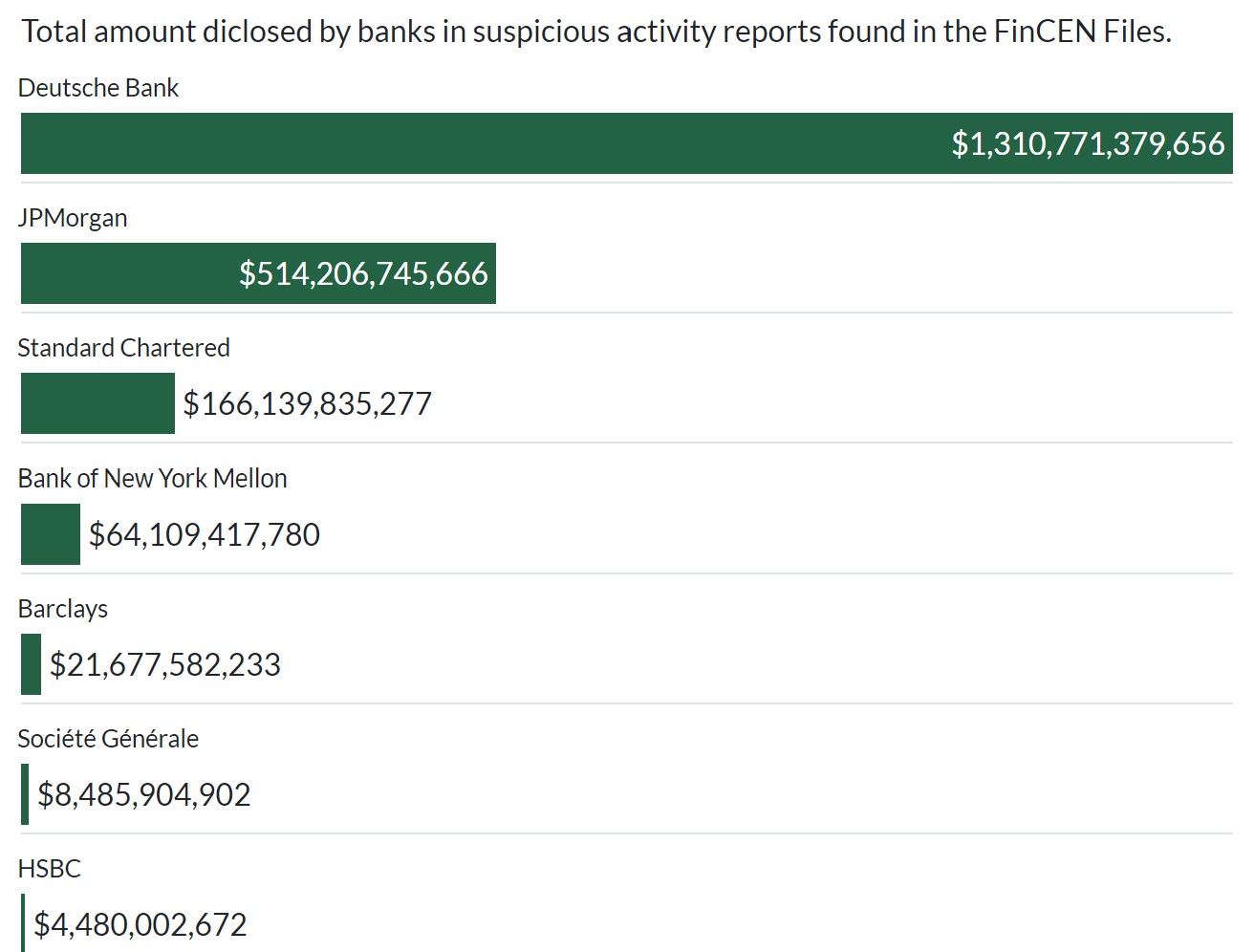Select the Standard Chartered bar
This screenshot has height=952, width=1254.
click(x=97, y=403)
